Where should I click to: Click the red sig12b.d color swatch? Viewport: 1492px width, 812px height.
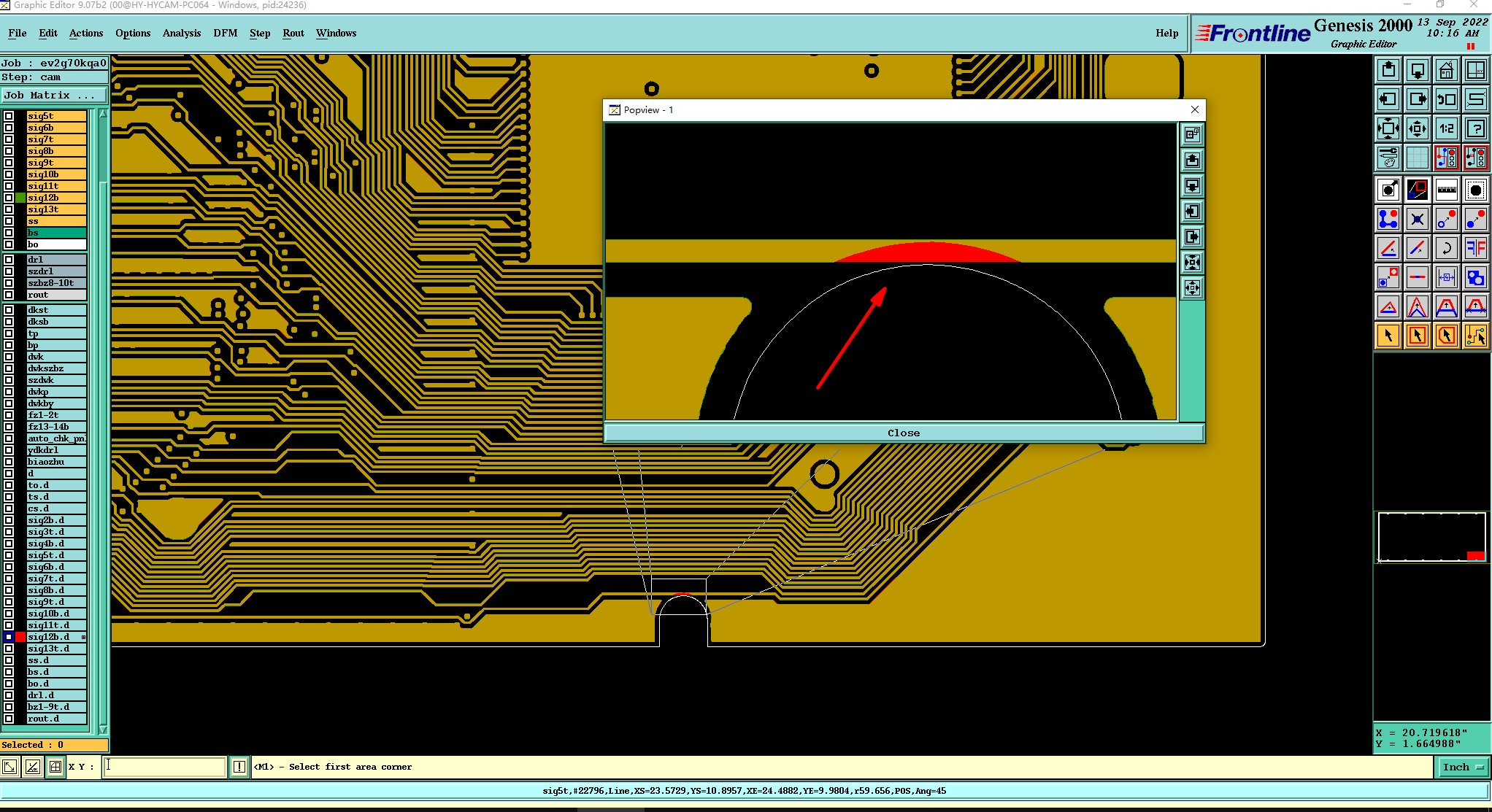(20, 637)
